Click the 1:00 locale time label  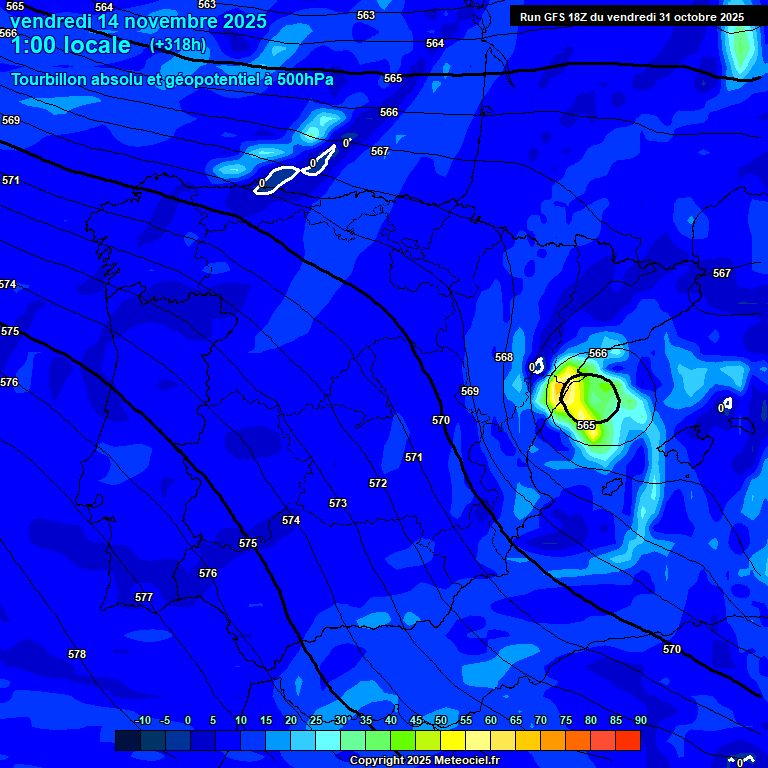[70, 45]
